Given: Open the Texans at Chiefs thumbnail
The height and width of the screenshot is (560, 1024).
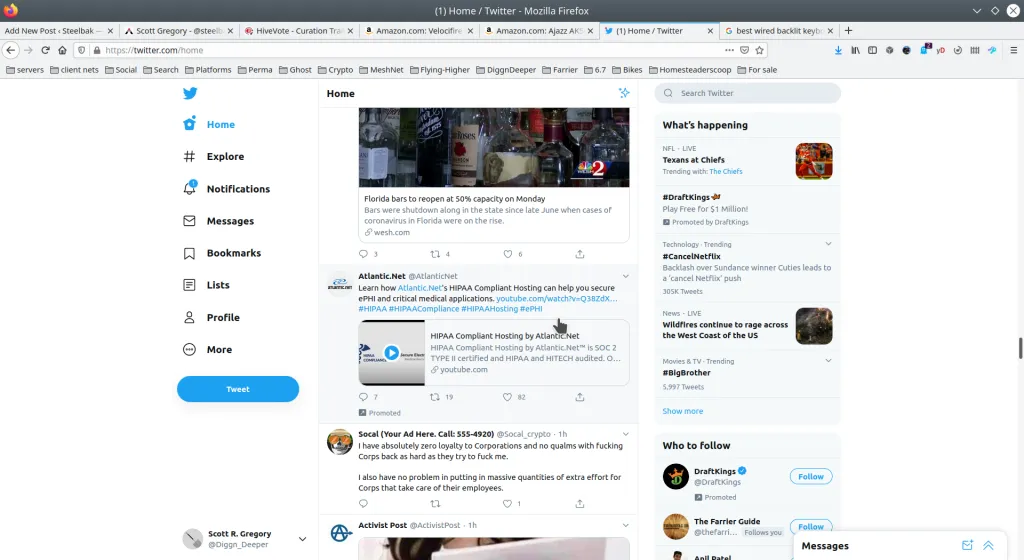Looking at the screenshot, I should (x=814, y=161).
